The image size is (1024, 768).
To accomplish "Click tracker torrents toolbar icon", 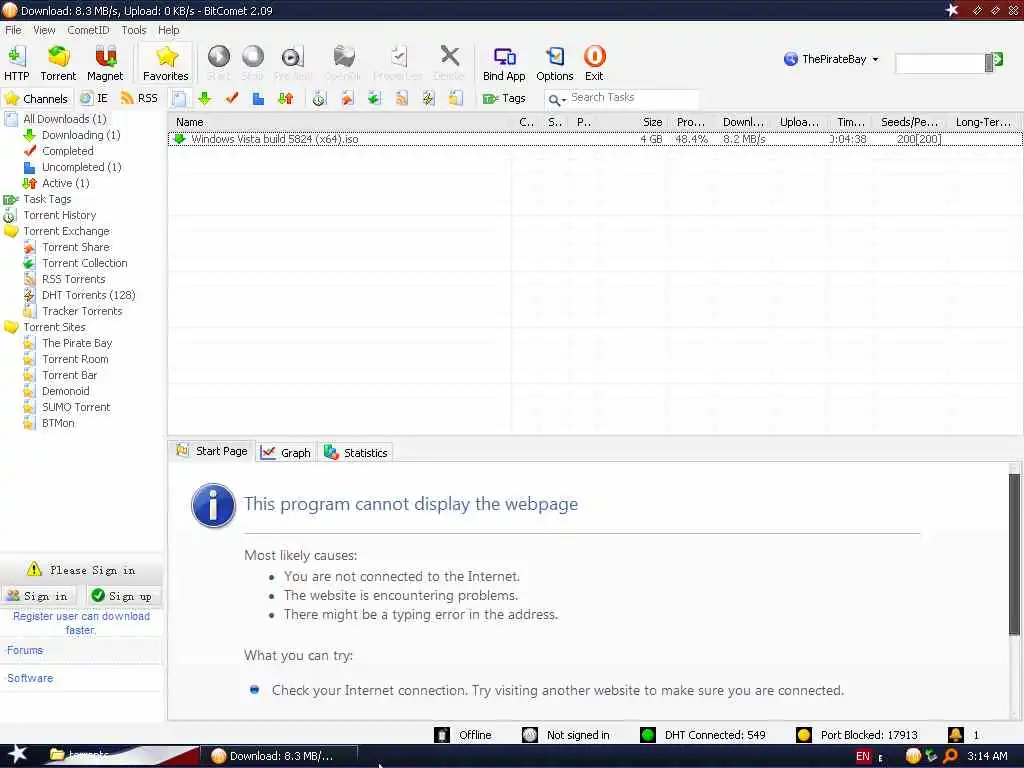I will coord(455,99).
